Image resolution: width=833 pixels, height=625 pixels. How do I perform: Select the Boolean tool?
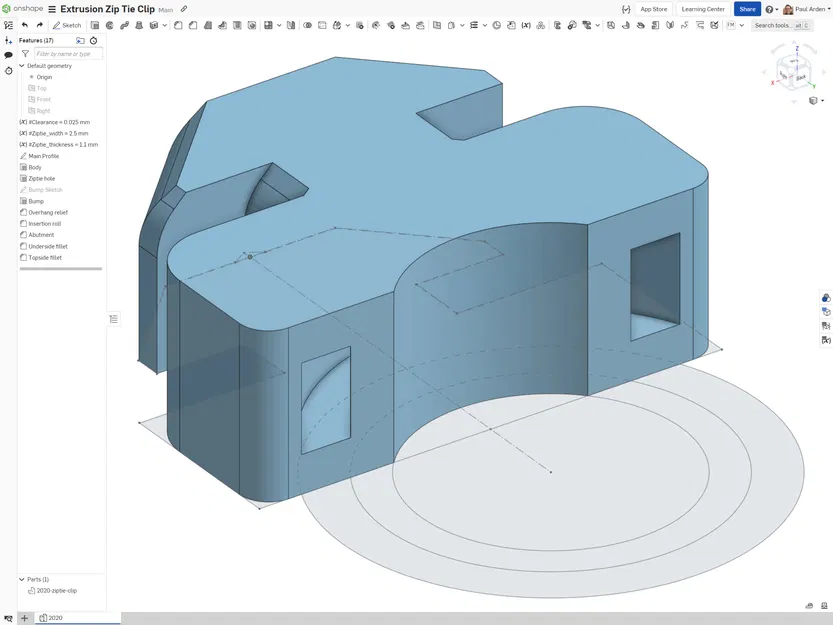307,25
